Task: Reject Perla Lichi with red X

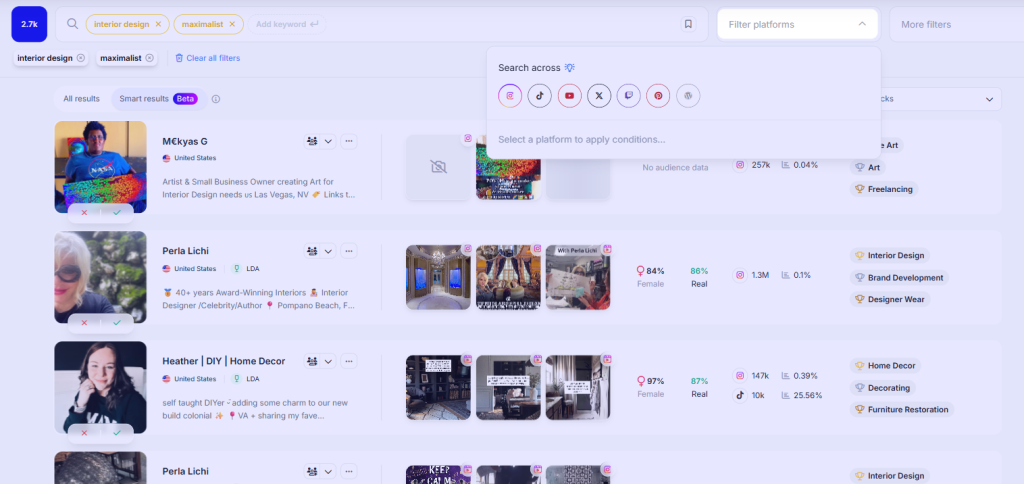Action: click(x=84, y=322)
